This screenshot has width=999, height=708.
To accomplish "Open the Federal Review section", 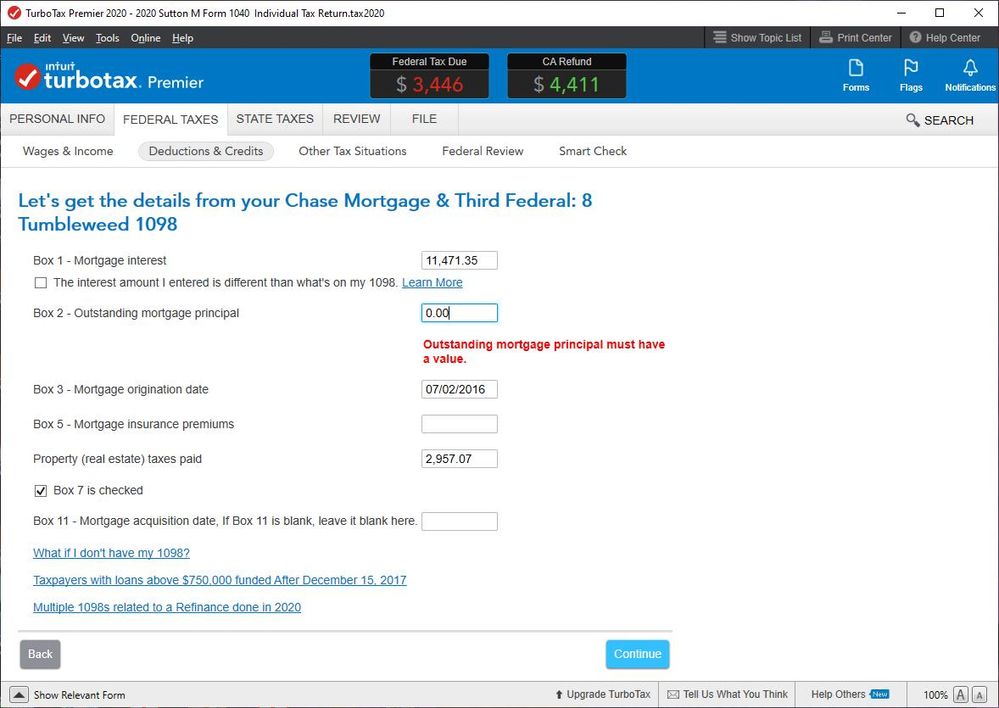I will pos(482,151).
